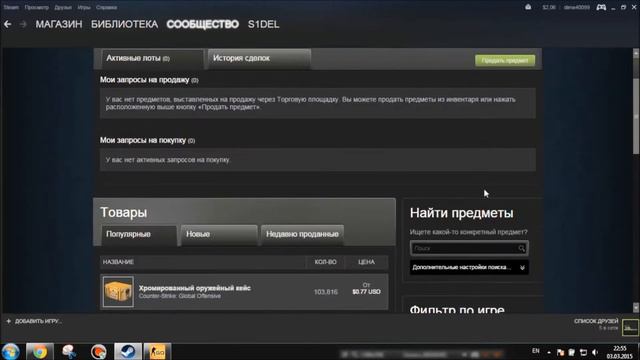The height and width of the screenshot is (360, 640).
Task: Open Steam from the taskbar
Action: point(128,351)
